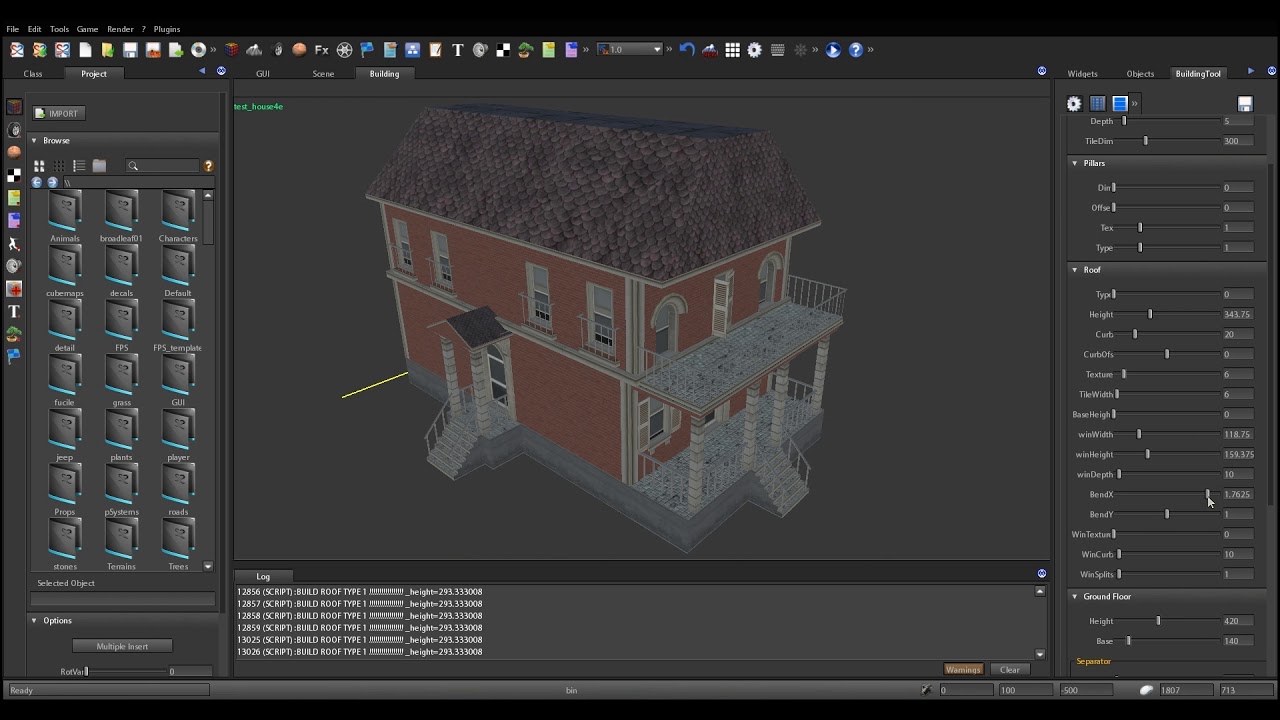
Task: Click the keyboard icon in the toolbar
Action: [777, 50]
